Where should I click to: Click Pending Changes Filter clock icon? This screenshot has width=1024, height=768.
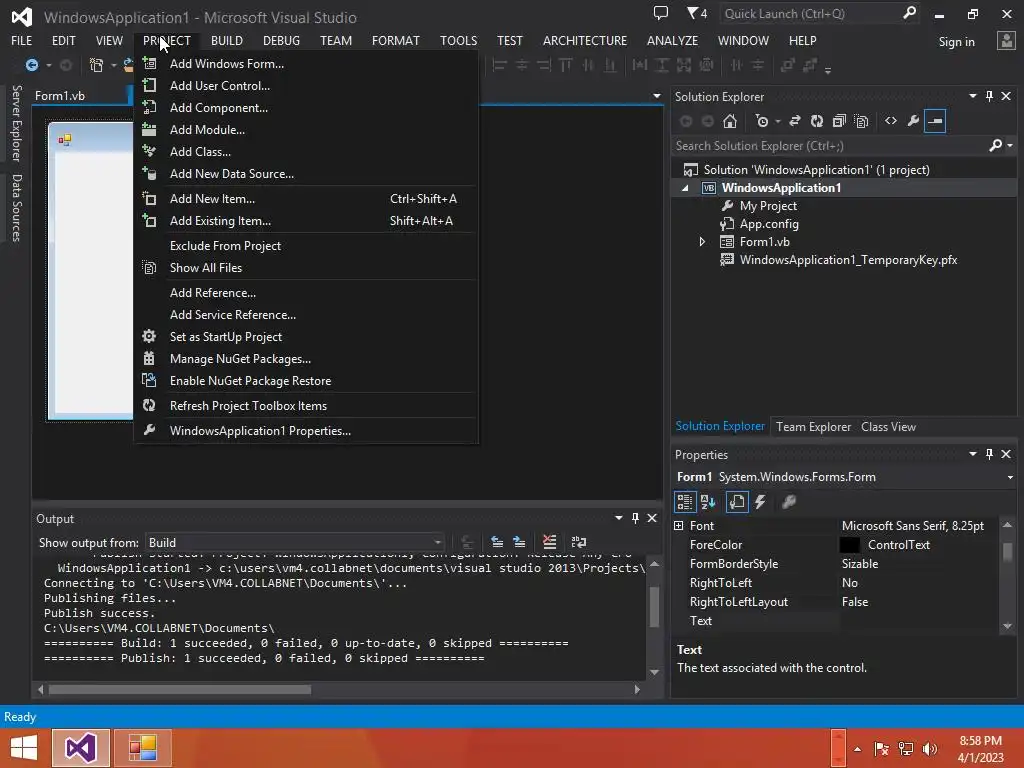[x=761, y=121]
